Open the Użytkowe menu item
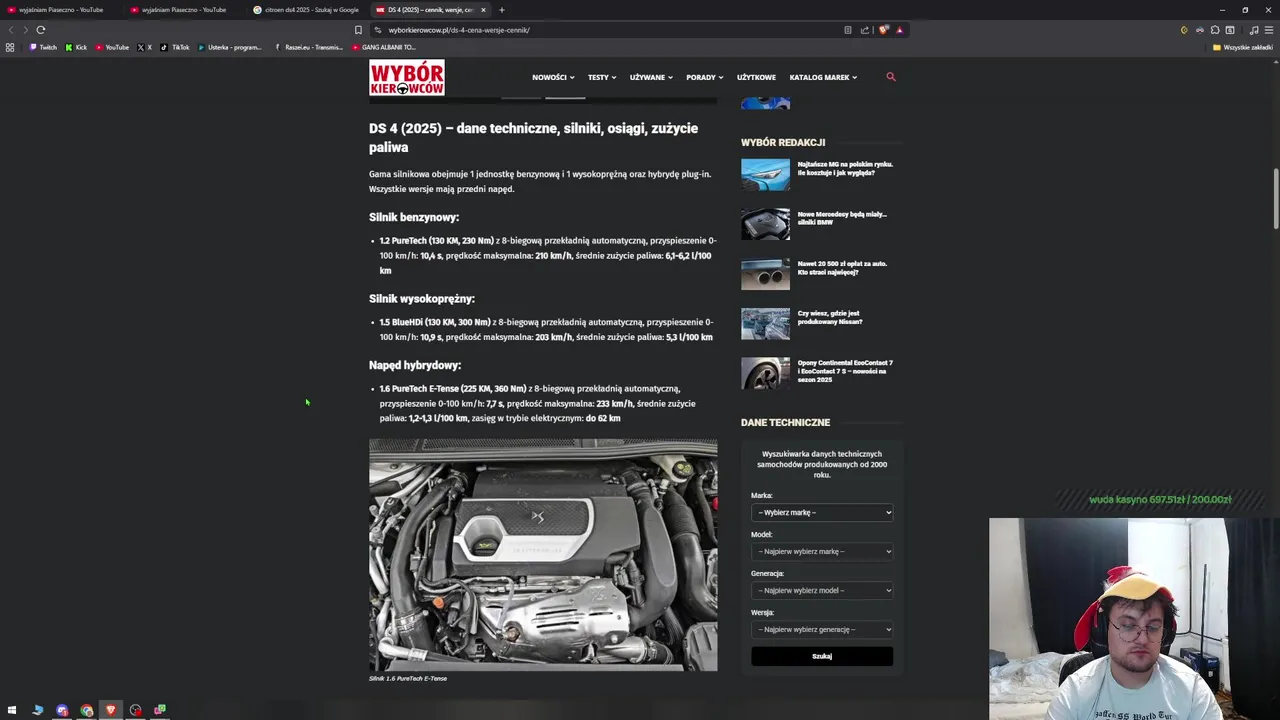 click(756, 77)
